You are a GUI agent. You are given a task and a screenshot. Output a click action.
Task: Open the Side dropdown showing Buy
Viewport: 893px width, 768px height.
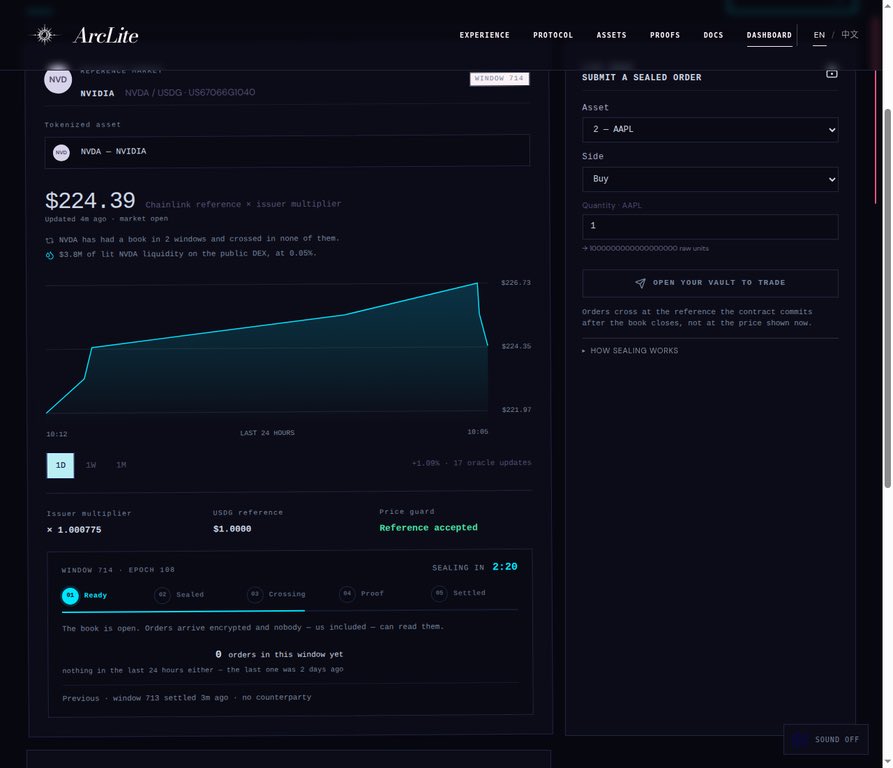click(x=710, y=179)
